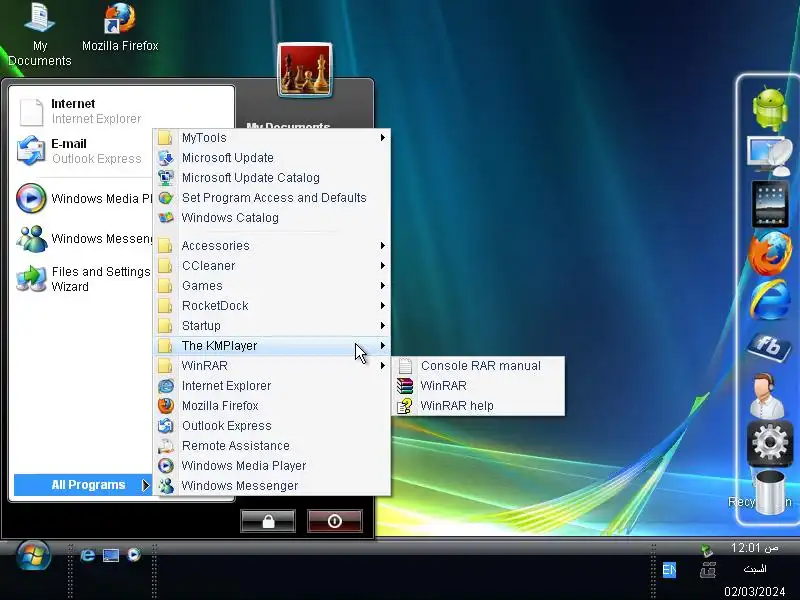Image resolution: width=800 pixels, height=600 pixels.
Task: Click the power shutdown button
Action: point(335,521)
